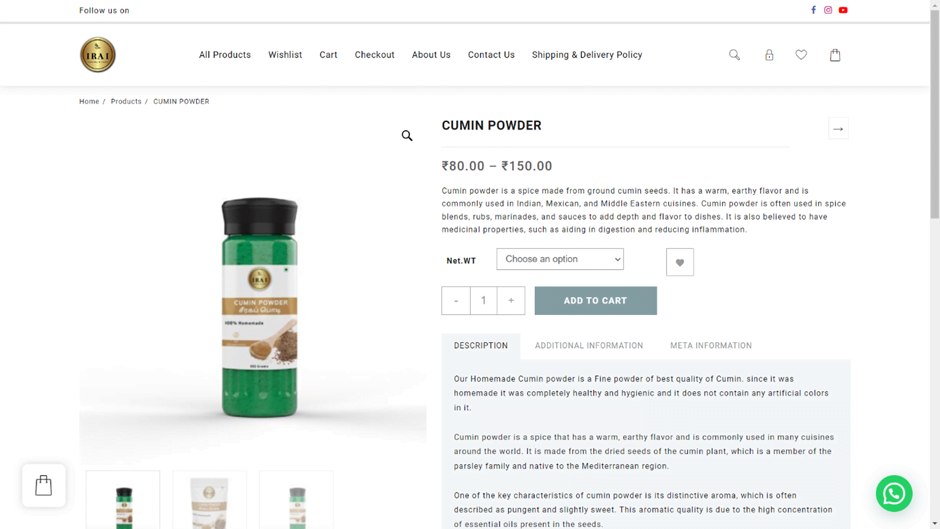Decrease quantity with minus button
Screen dimensions: 940x529
(456, 300)
